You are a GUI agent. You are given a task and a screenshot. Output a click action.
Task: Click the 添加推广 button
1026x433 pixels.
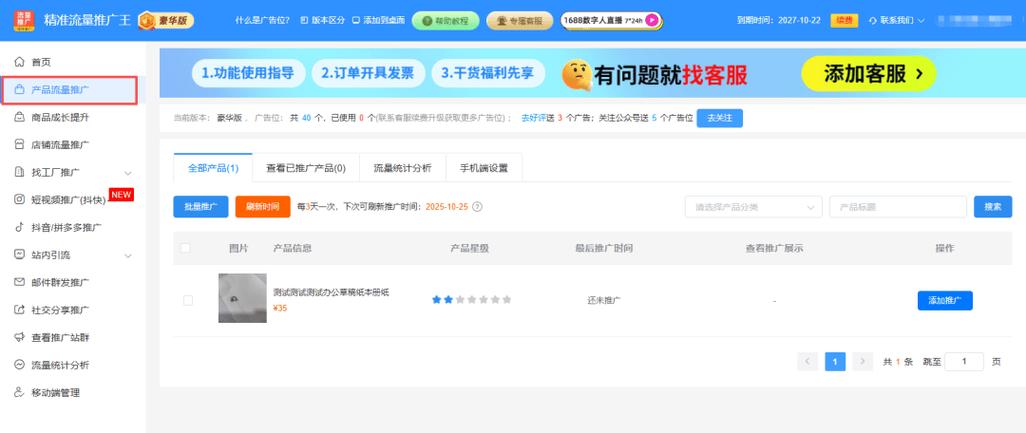[945, 300]
